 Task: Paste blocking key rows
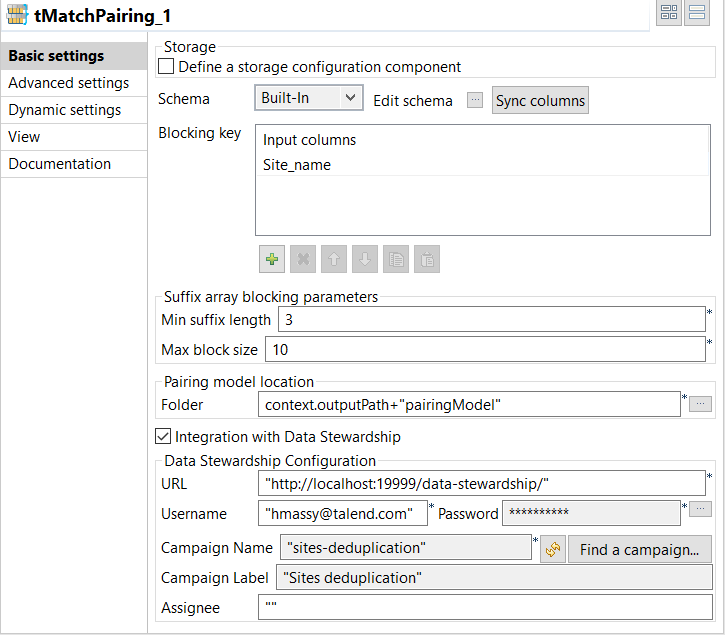[x=427, y=259]
